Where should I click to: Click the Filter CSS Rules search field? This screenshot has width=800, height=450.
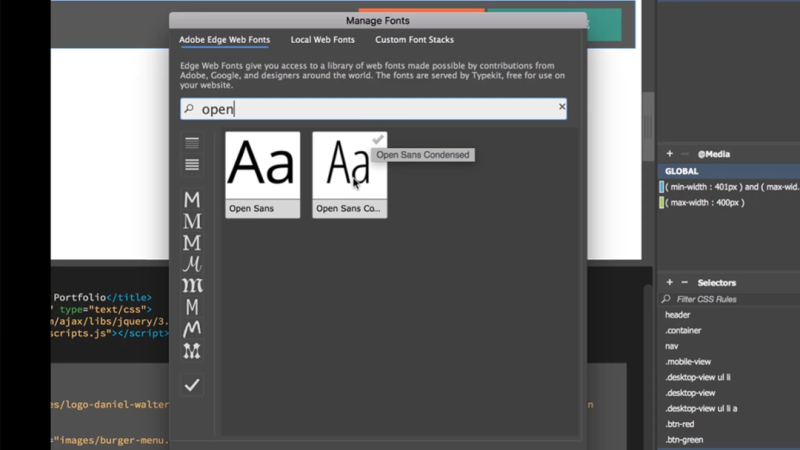(x=730, y=299)
